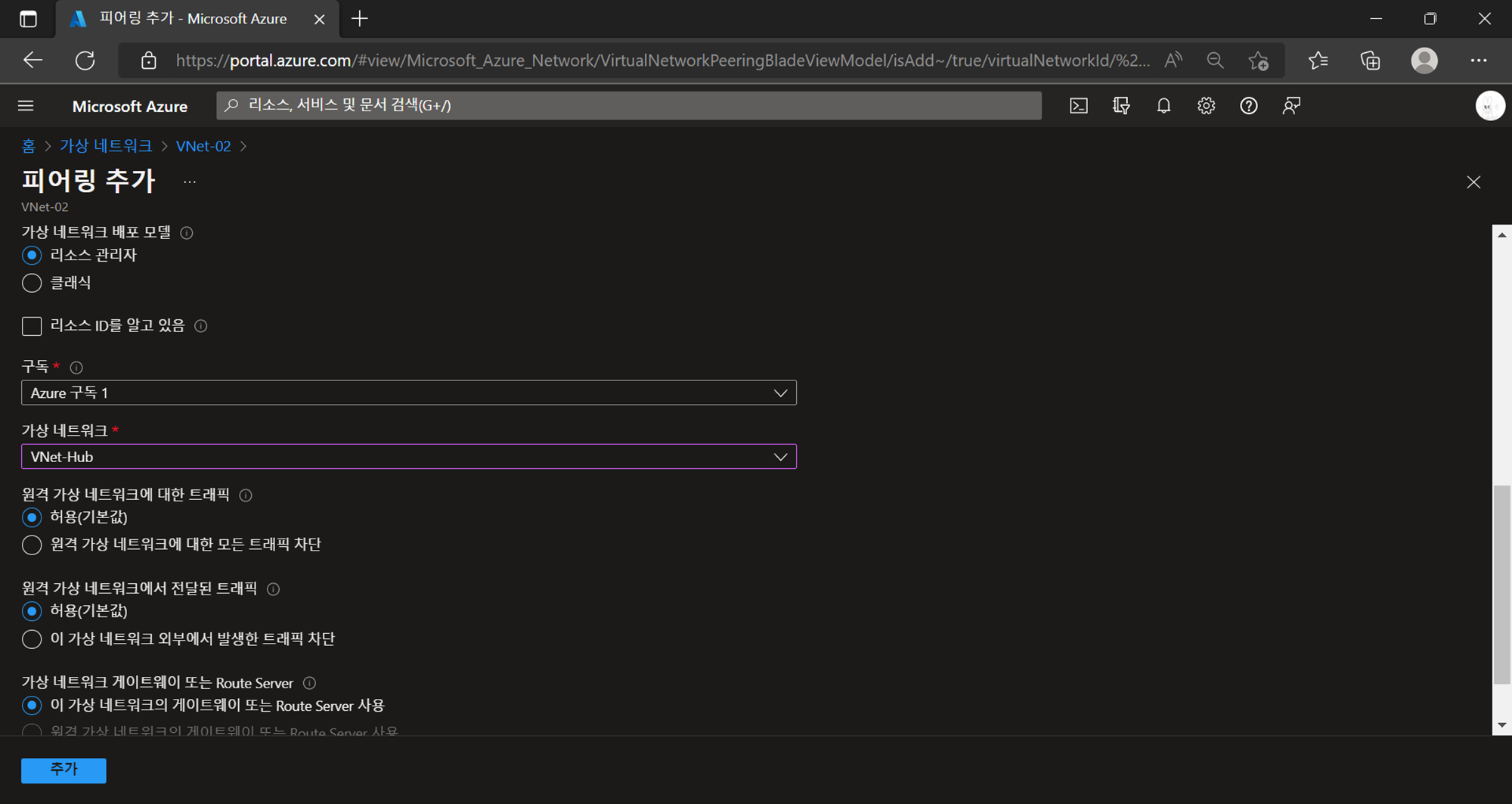1512x804 pixels.
Task: Show info for 게이트웨이 또는 Route Server
Action: point(309,683)
